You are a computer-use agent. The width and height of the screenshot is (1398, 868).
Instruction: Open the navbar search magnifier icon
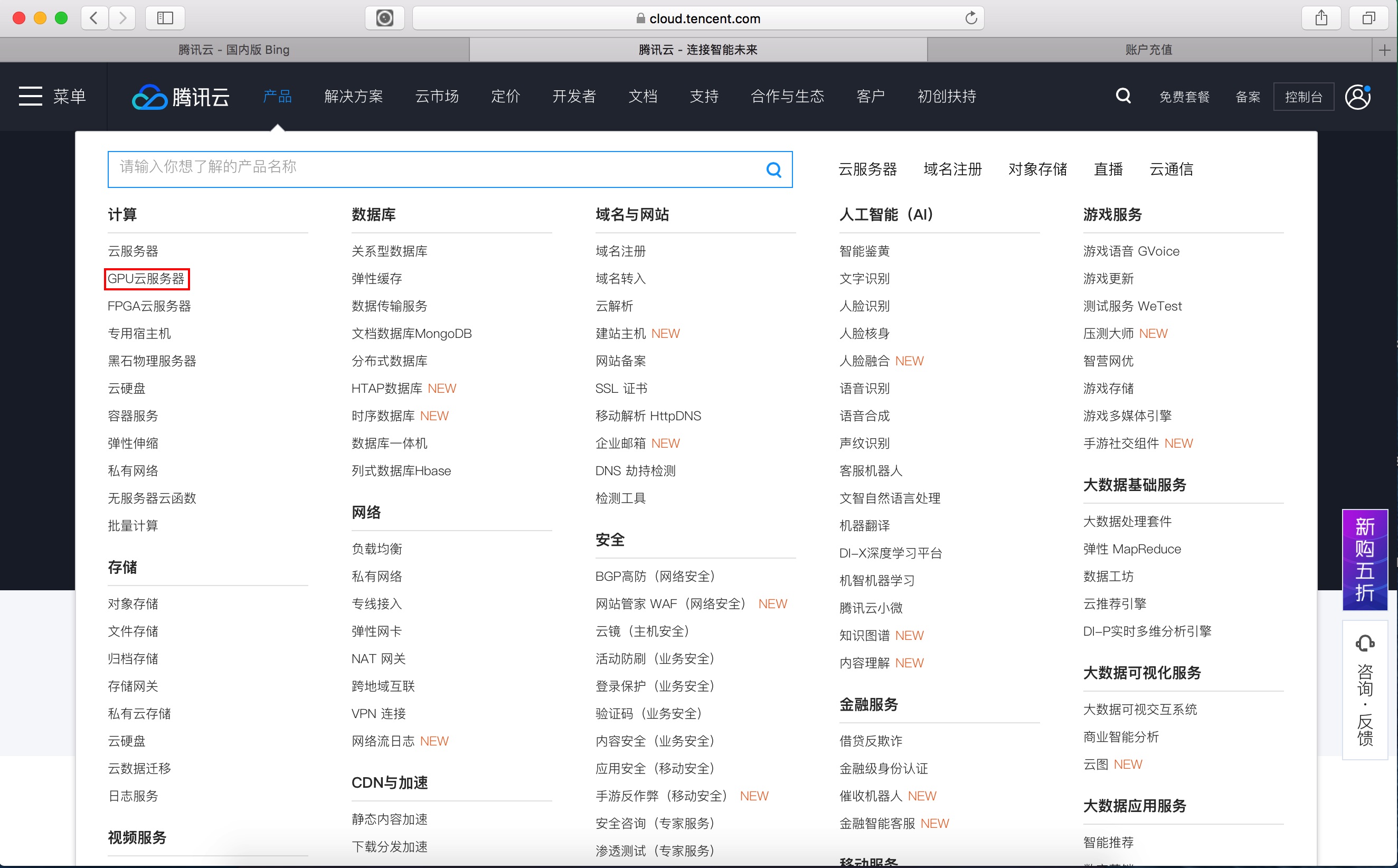(1122, 96)
